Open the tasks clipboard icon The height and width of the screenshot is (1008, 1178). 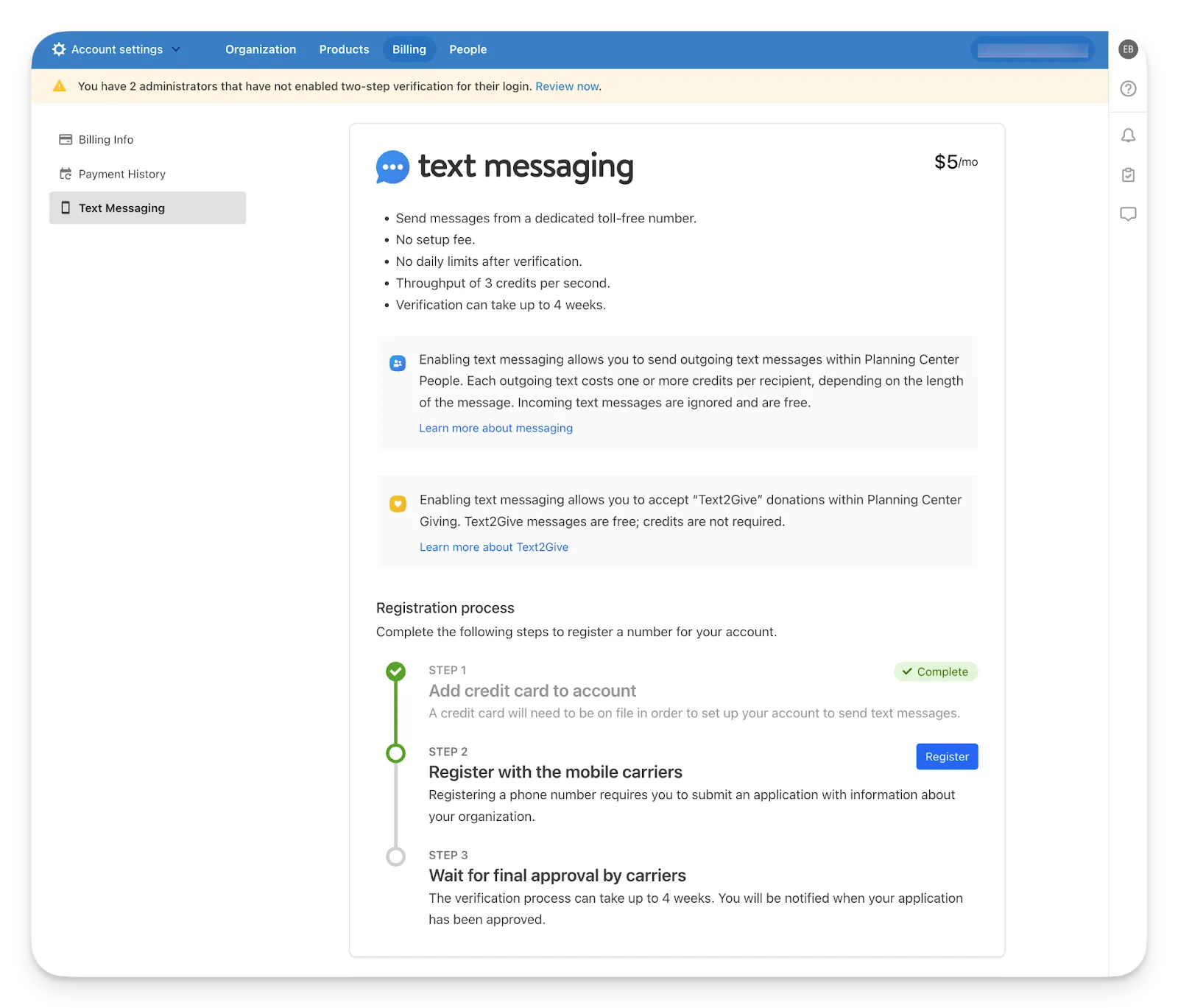click(x=1128, y=175)
